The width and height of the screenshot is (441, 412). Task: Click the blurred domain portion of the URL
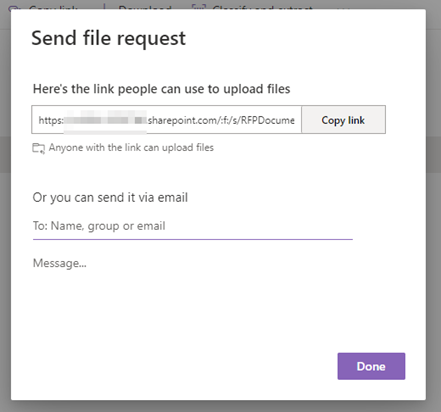(105, 120)
